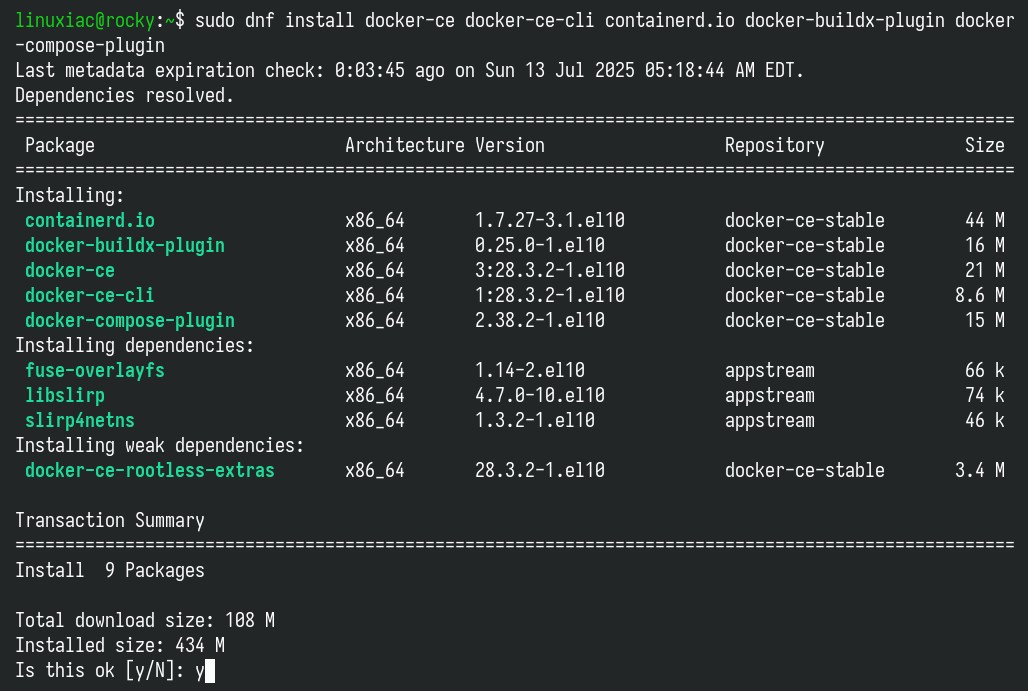Click the fuse-overlayfs dependency name

95,370
